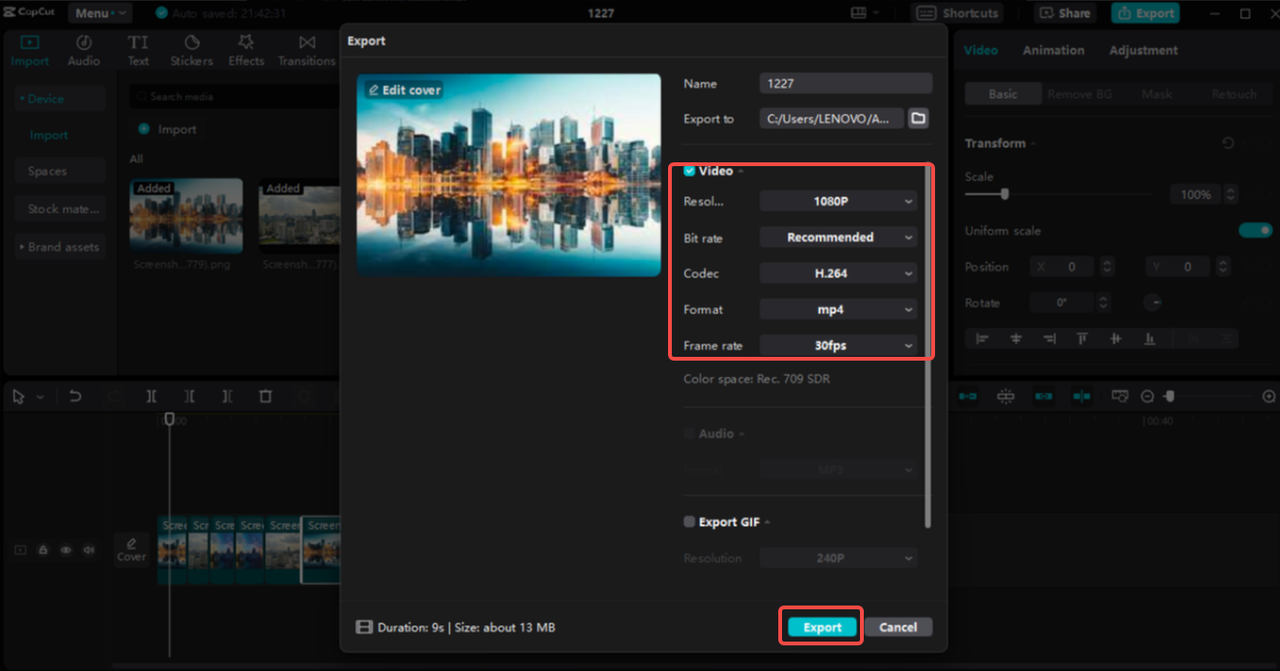Open the Effects panel

[246, 50]
